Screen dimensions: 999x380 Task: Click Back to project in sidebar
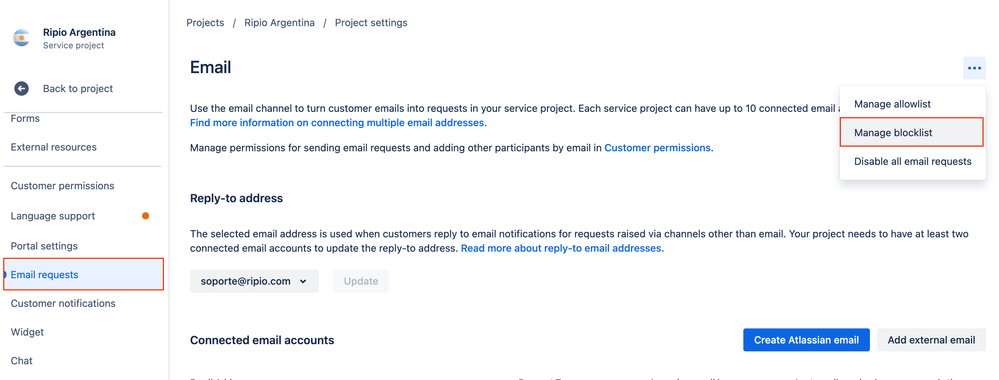pyautogui.click(x=78, y=89)
